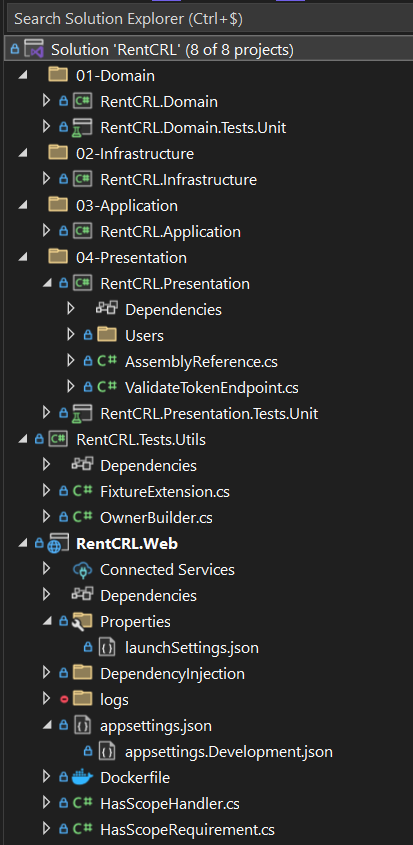
Task: Collapse the RentCRL.Tests.Utils project
Action: [22, 440]
